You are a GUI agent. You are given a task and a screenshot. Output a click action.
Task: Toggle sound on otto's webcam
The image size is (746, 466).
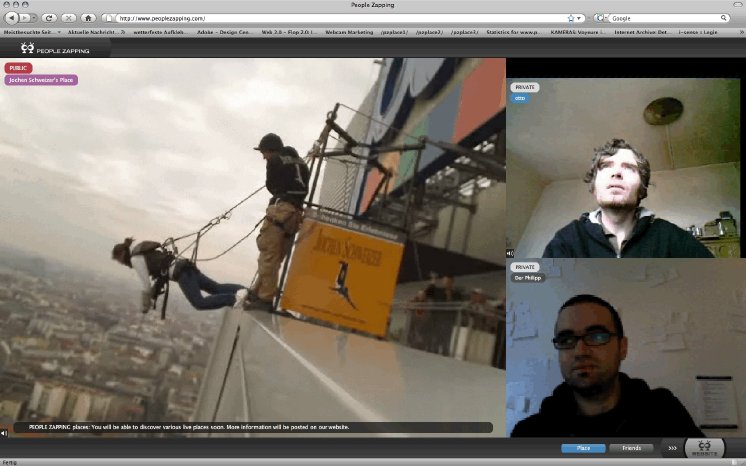[x=511, y=253]
